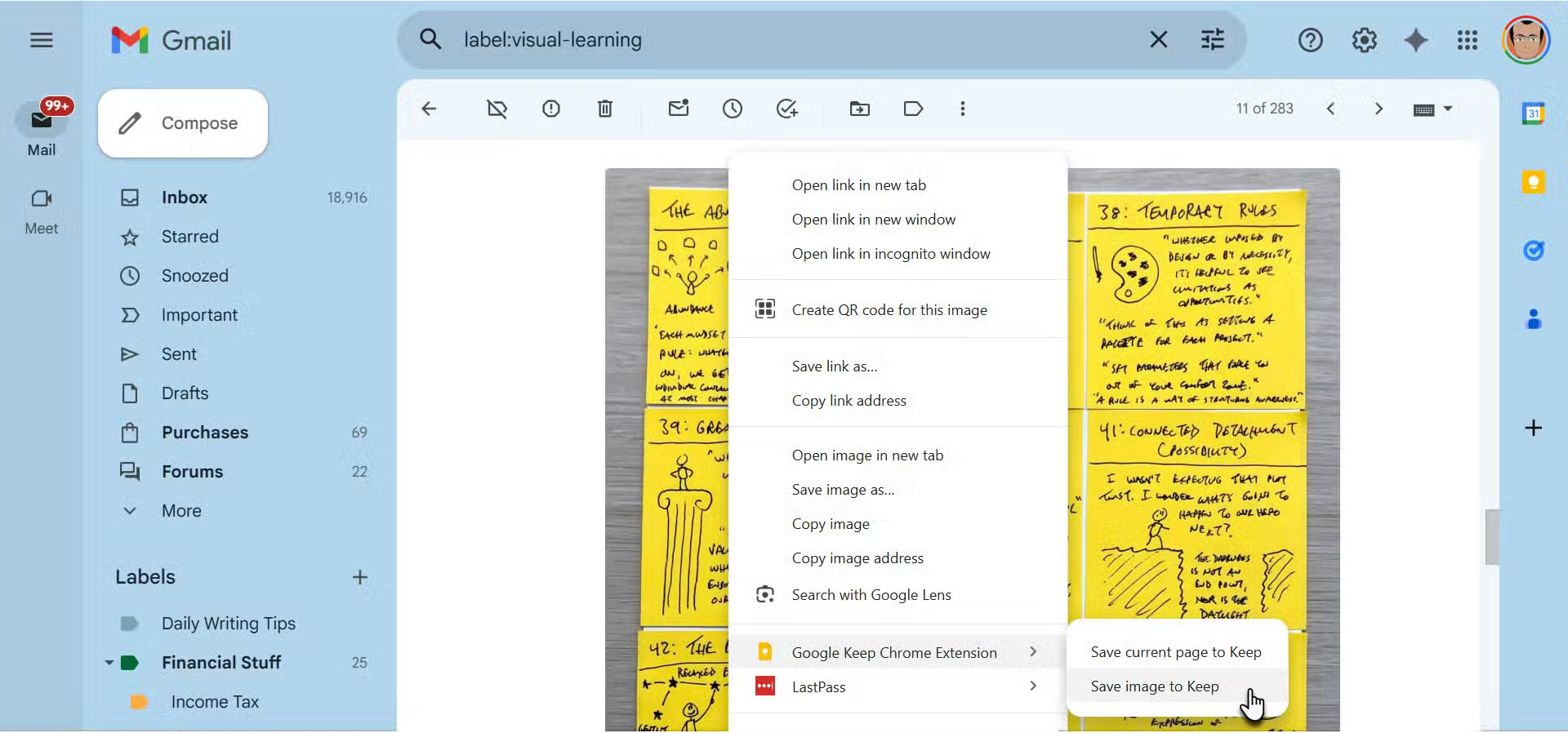Click the Mark as unread envelope icon
The height and width of the screenshot is (733, 1568).
pyautogui.click(x=679, y=109)
